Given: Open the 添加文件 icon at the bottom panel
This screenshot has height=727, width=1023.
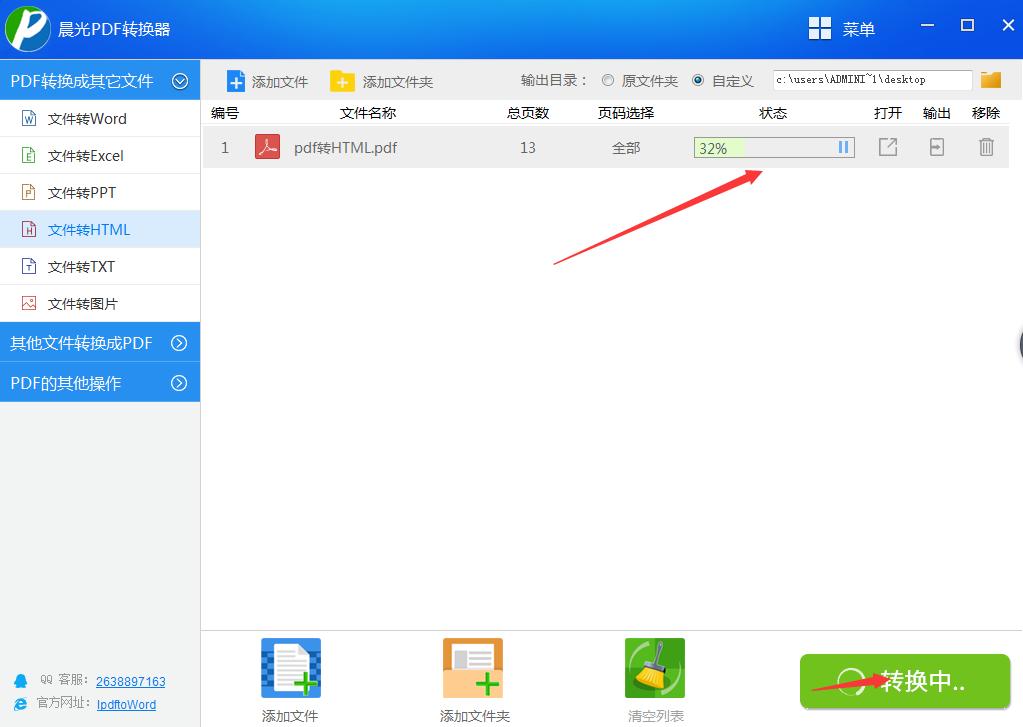Looking at the screenshot, I should (x=289, y=667).
